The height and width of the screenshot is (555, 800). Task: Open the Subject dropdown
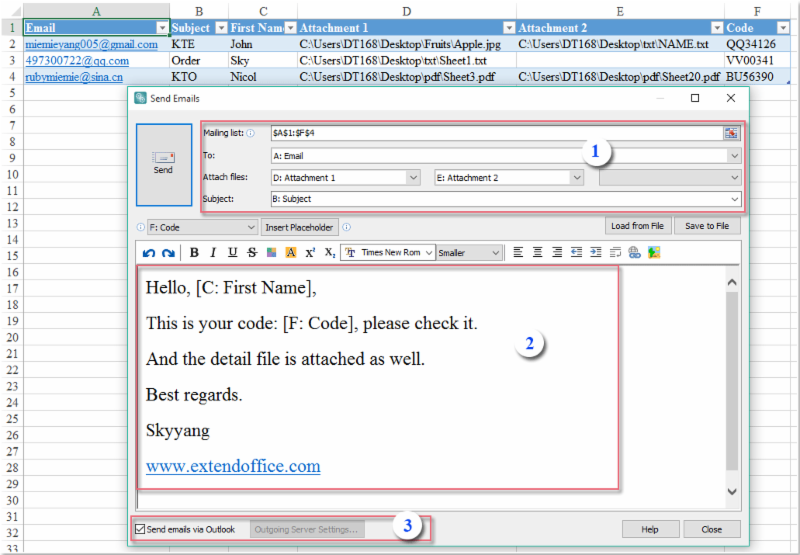(734, 199)
